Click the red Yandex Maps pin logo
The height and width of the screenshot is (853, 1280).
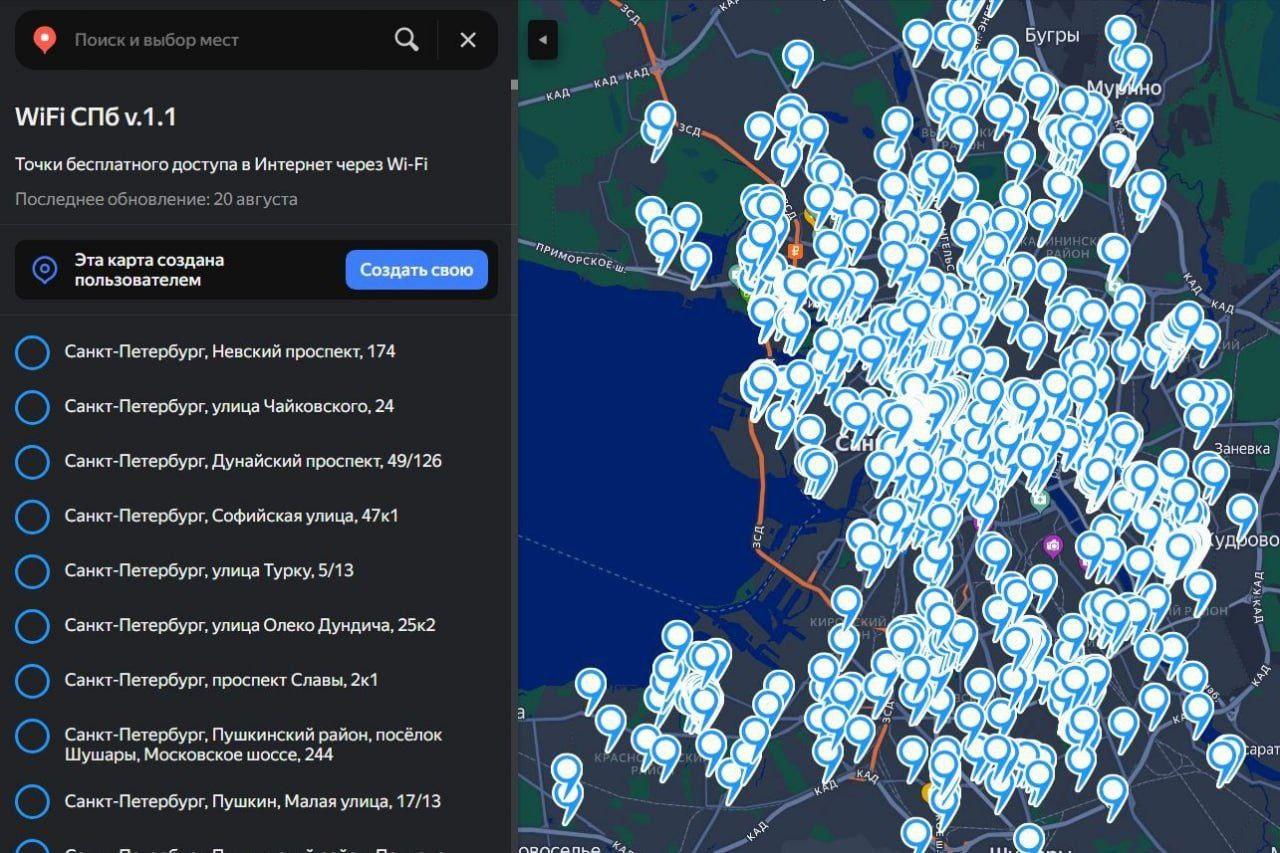(45, 40)
